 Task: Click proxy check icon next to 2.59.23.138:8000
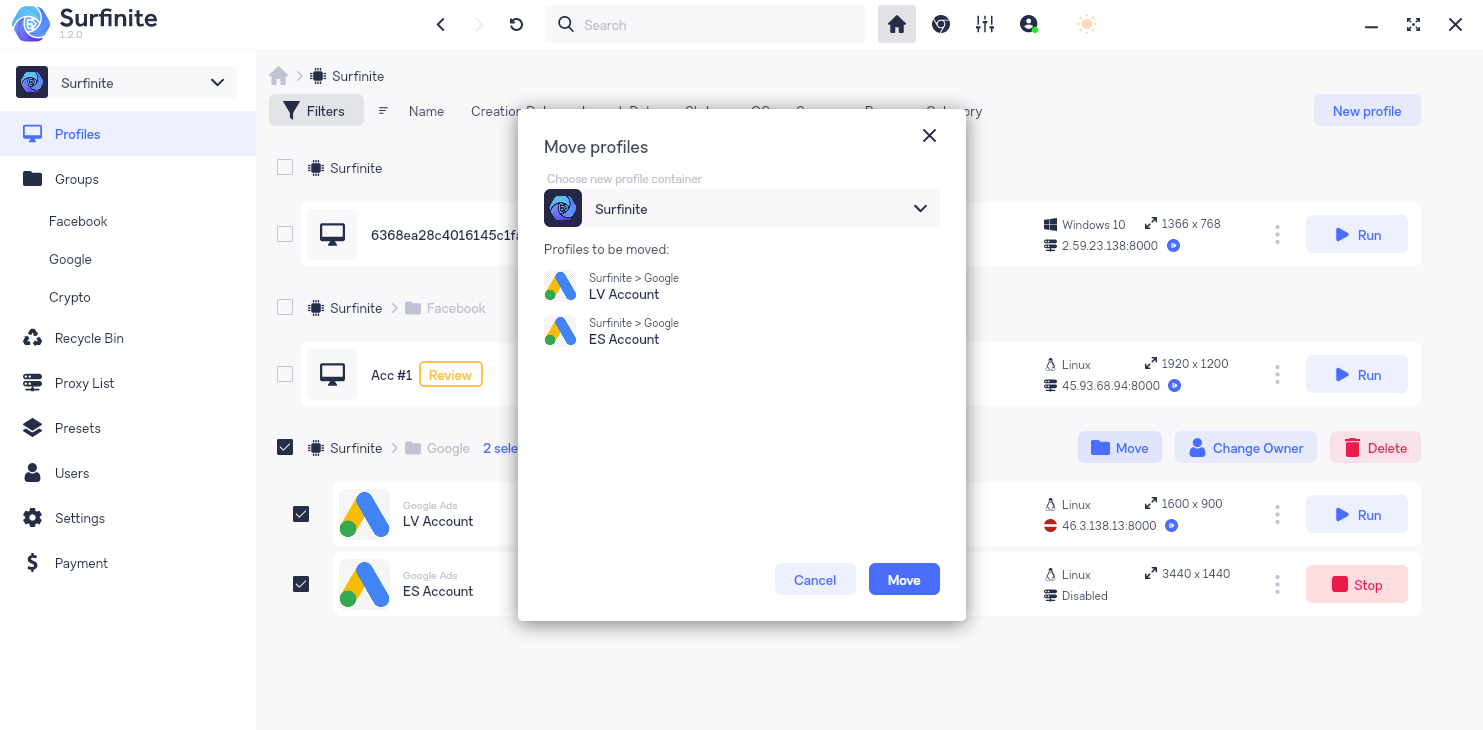coord(1174,245)
